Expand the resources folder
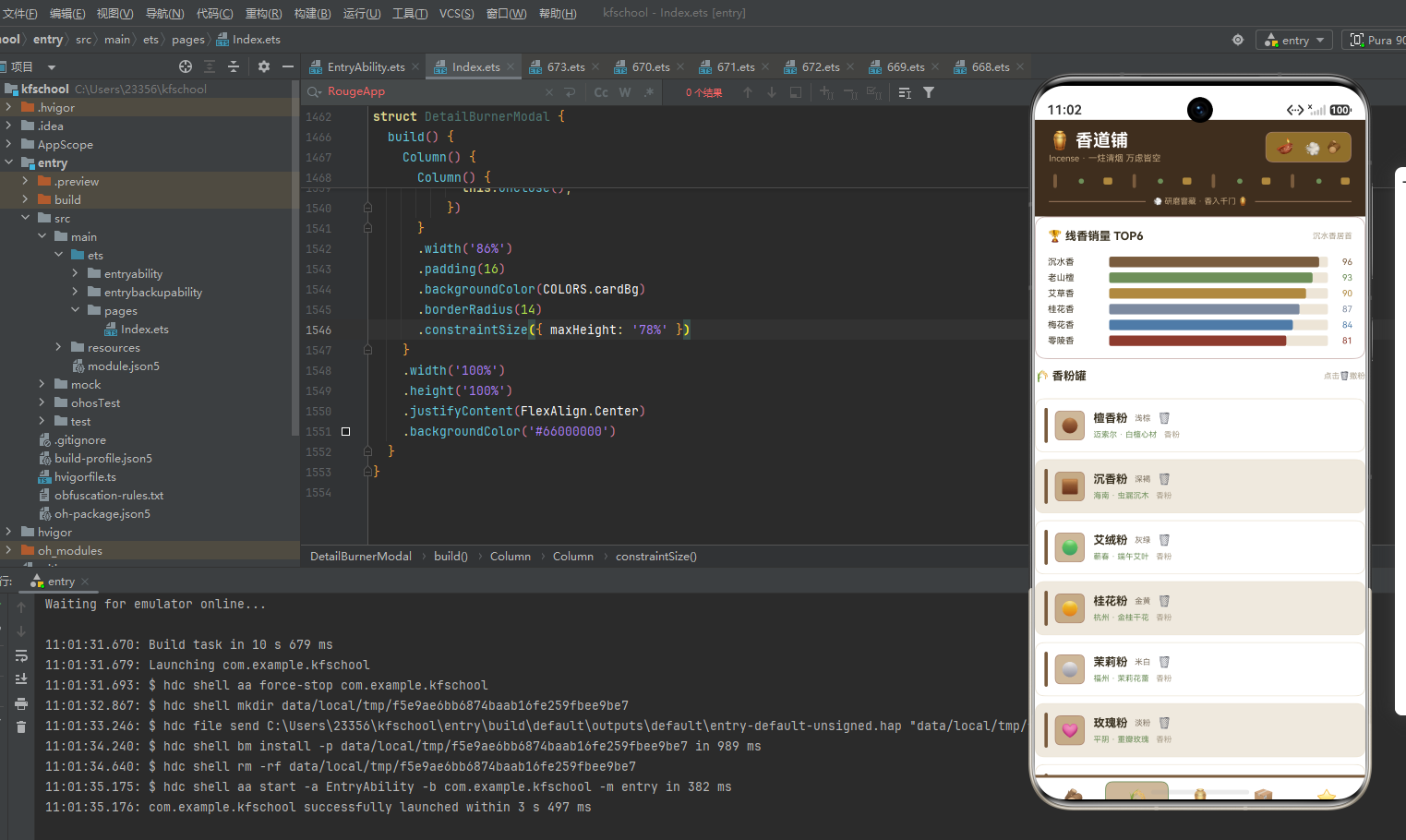 [58, 347]
